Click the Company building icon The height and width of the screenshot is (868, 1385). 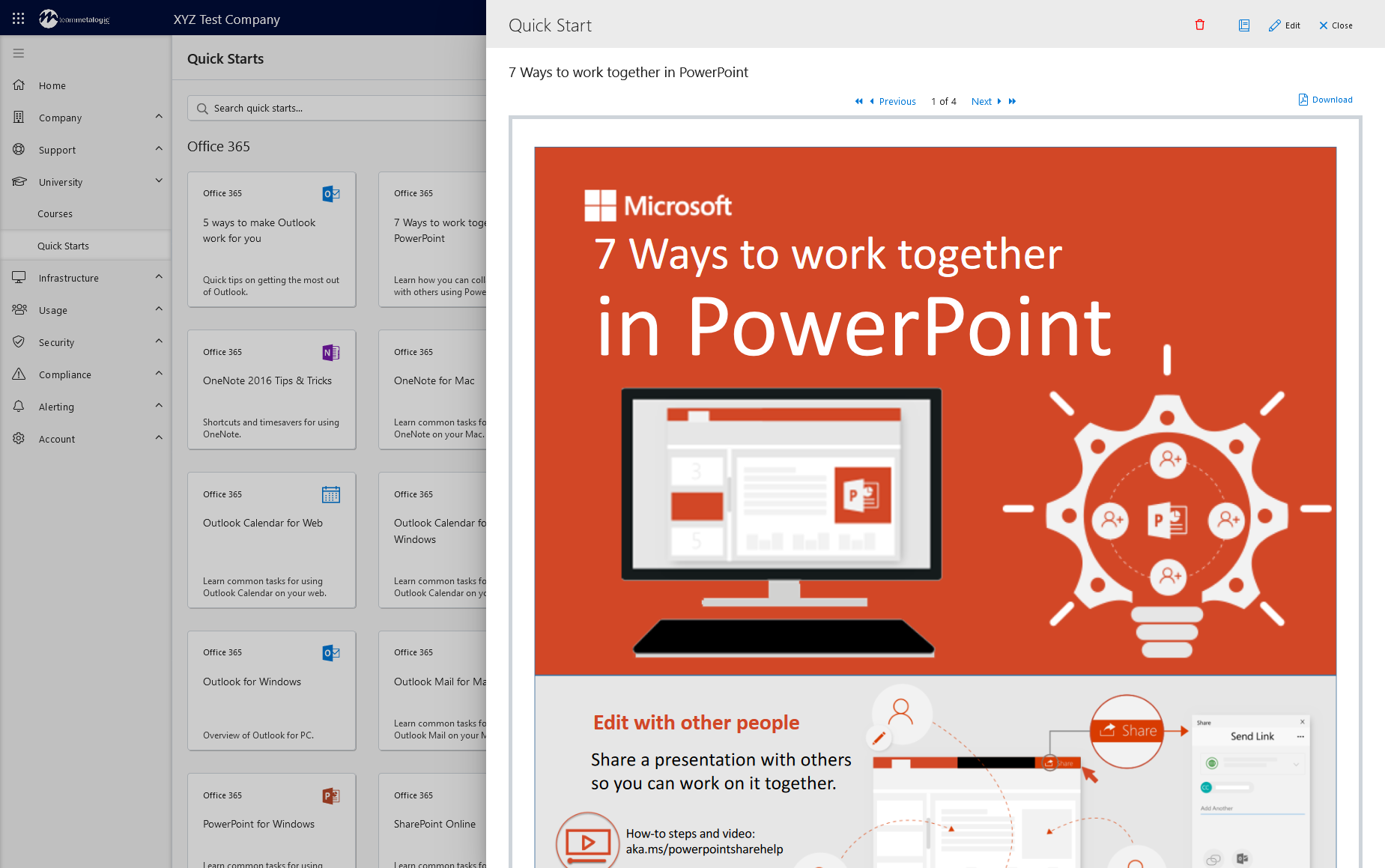click(19, 118)
